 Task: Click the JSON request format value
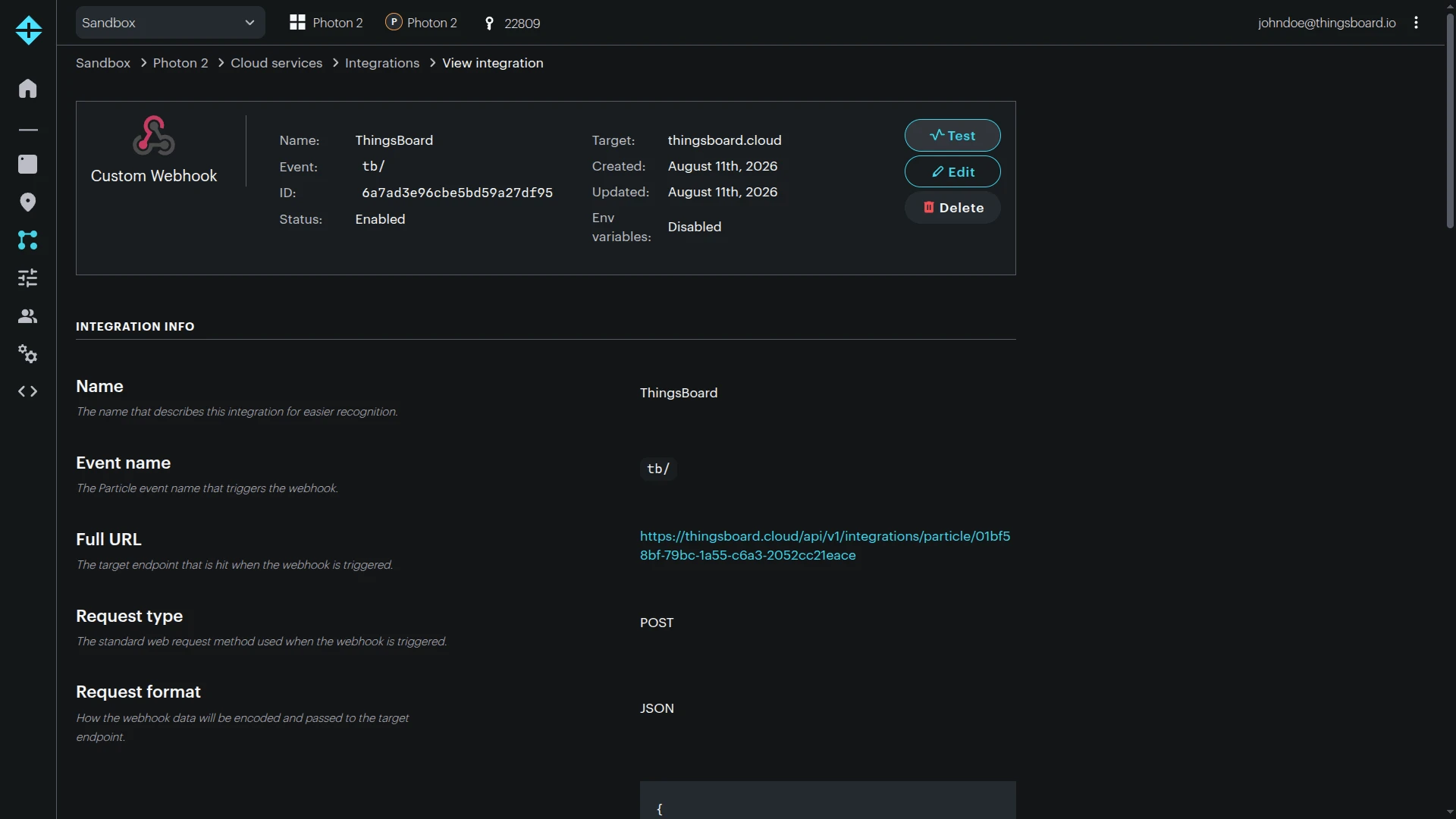point(657,708)
